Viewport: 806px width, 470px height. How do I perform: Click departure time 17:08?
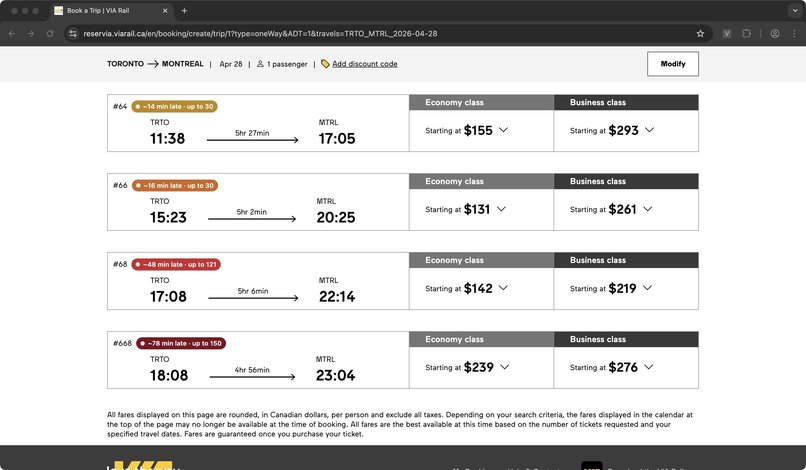click(168, 296)
